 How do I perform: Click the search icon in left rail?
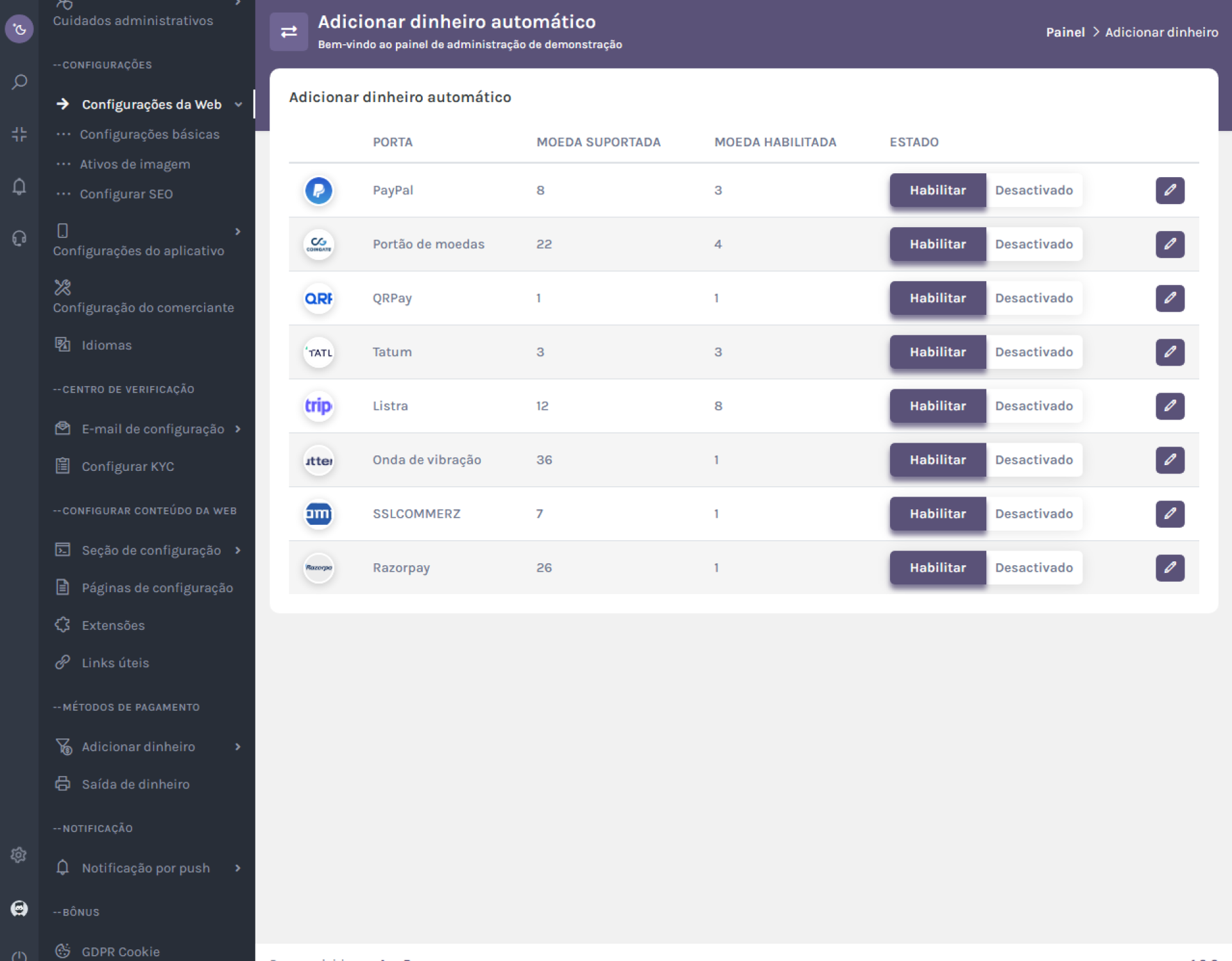click(19, 82)
